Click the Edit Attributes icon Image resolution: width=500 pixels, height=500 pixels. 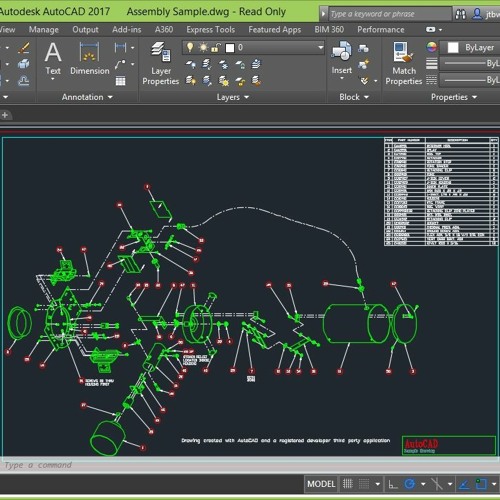coord(364,81)
